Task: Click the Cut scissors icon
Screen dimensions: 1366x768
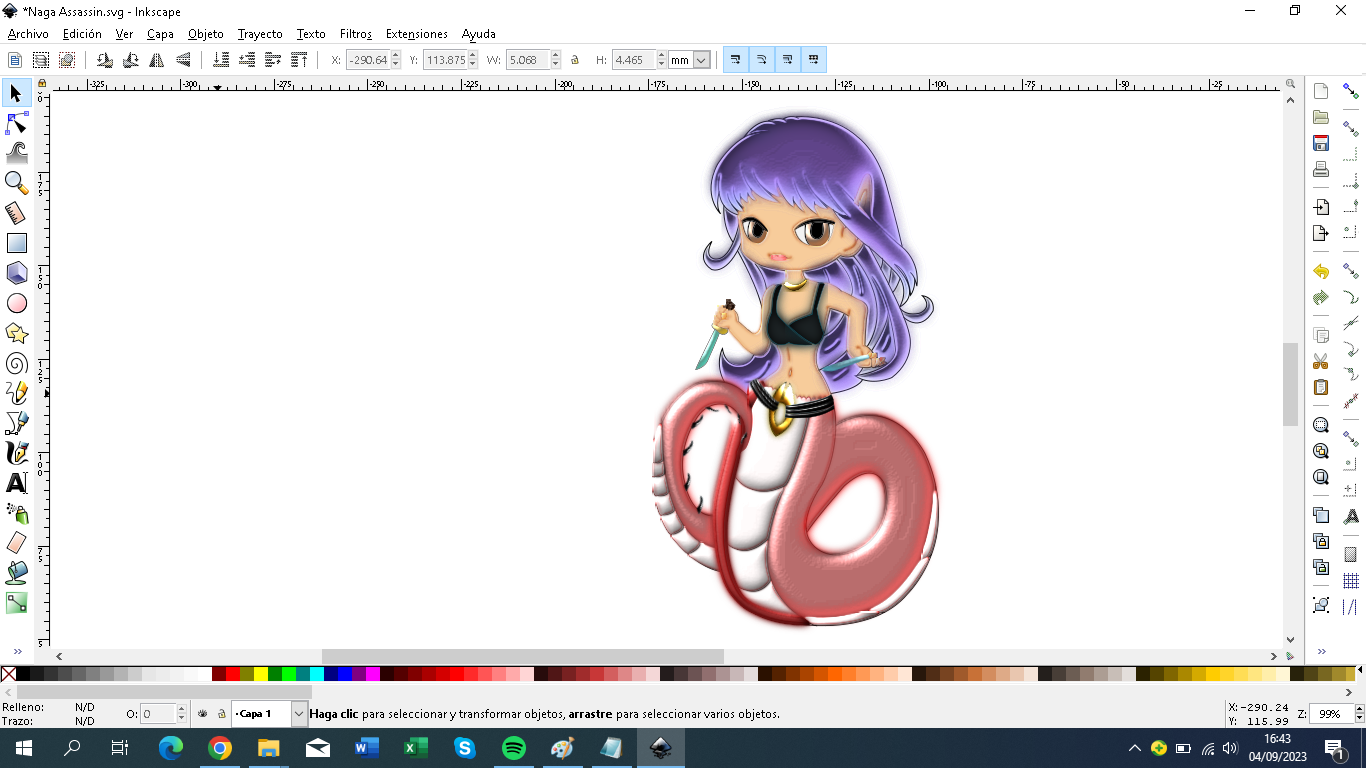Action: pos(1321,361)
